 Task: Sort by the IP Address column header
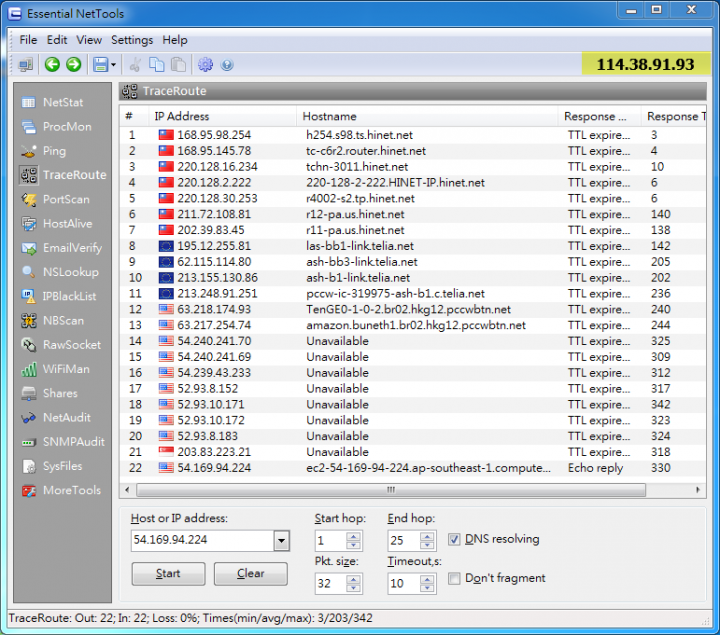[222, 116]
